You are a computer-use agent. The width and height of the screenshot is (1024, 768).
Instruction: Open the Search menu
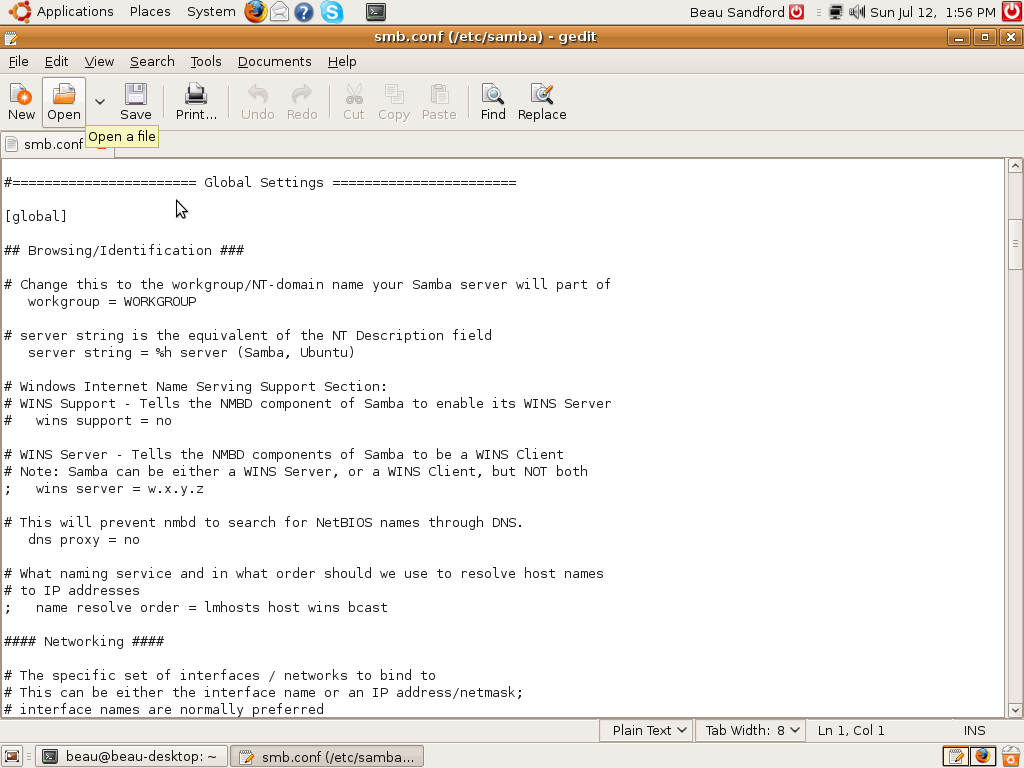152,61
